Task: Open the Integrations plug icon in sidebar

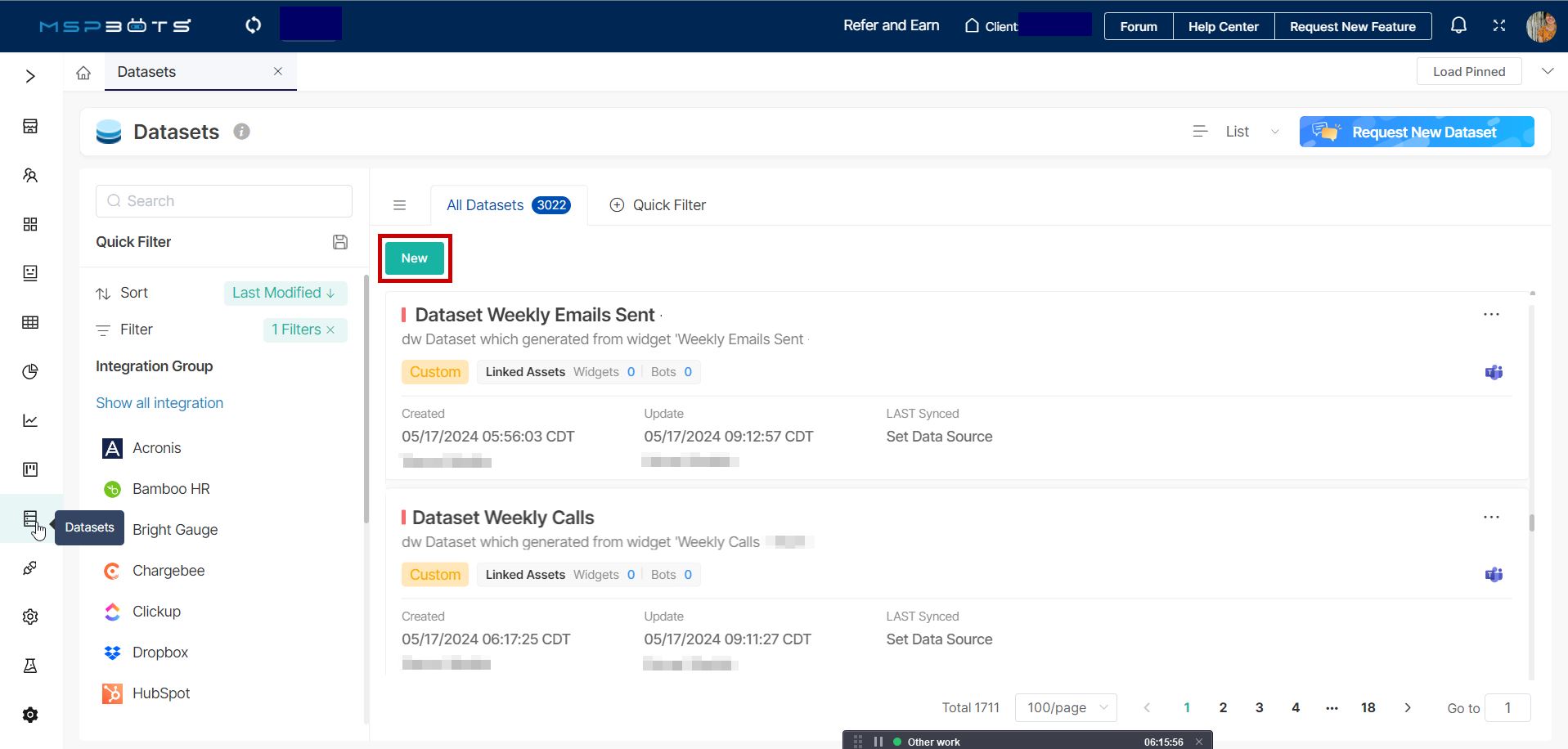Action: (x=30, y=567)
